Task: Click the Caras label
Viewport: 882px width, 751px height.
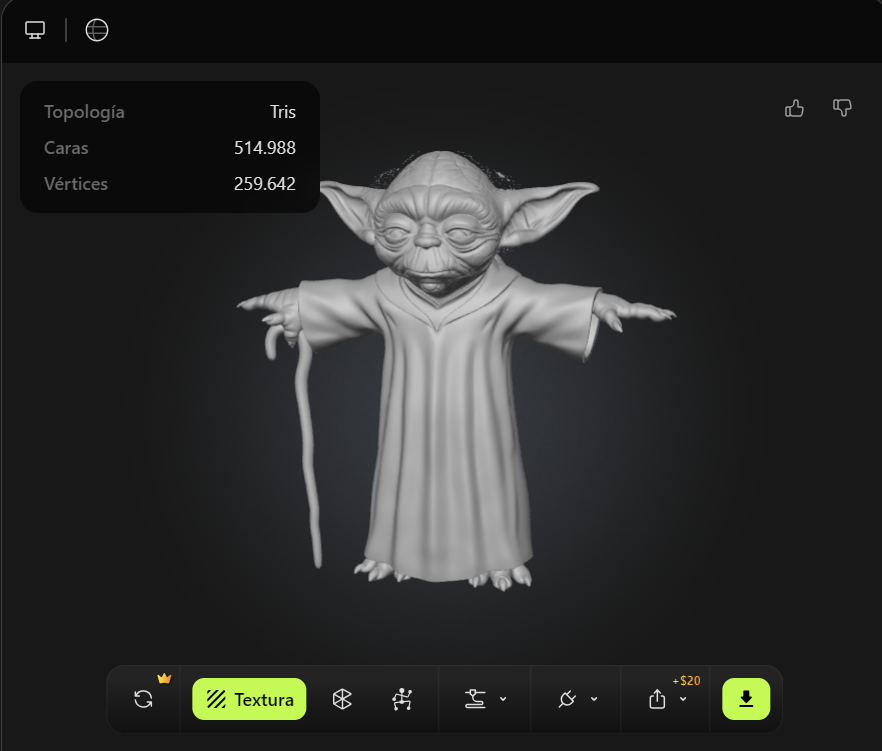Action: pyautogui.click(x=66, y=148)
